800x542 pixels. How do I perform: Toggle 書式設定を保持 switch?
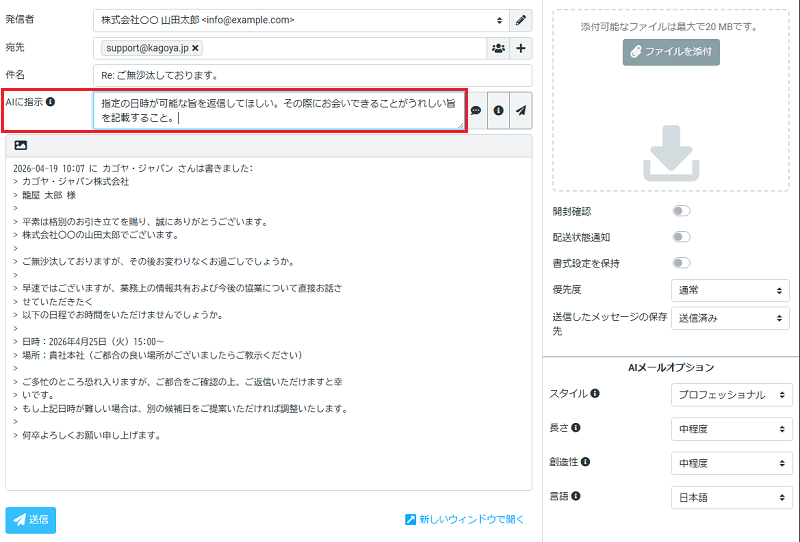681,263
